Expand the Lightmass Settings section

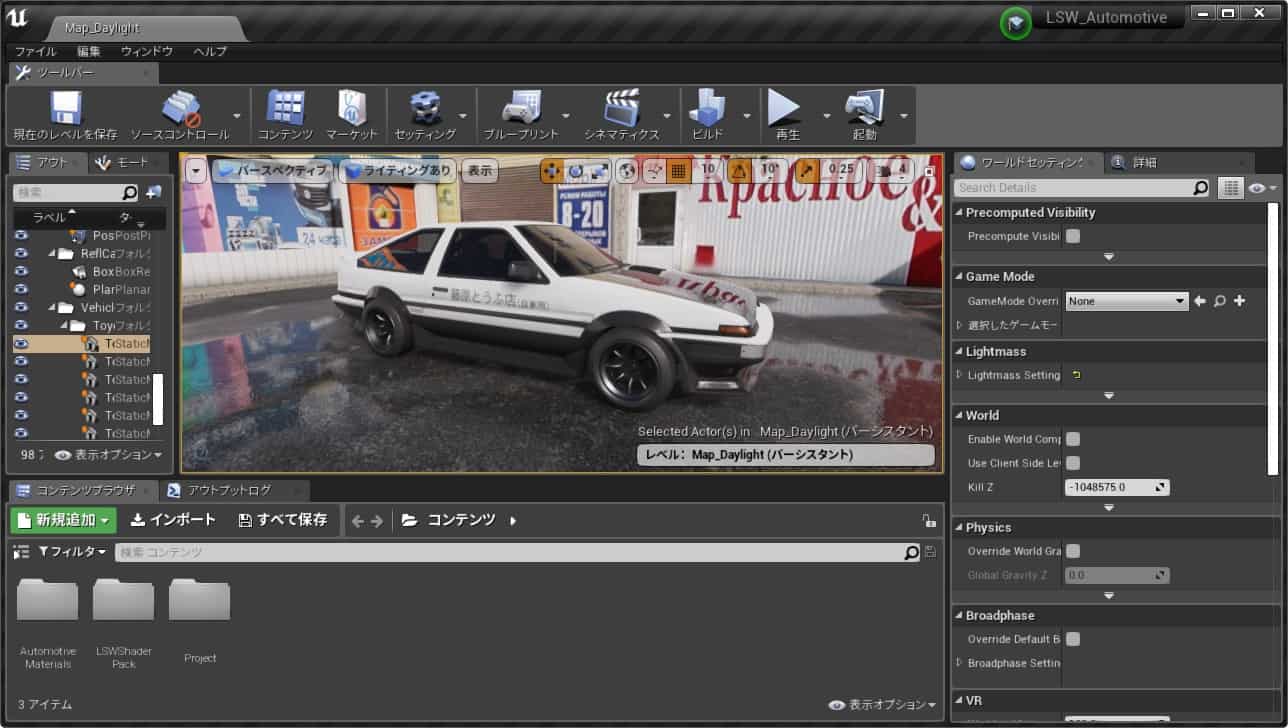(960, 375)
